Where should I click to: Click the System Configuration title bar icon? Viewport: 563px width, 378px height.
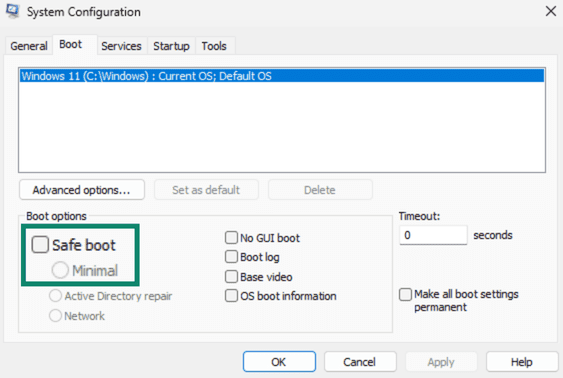pyautogui.click(x=13, y=11)
